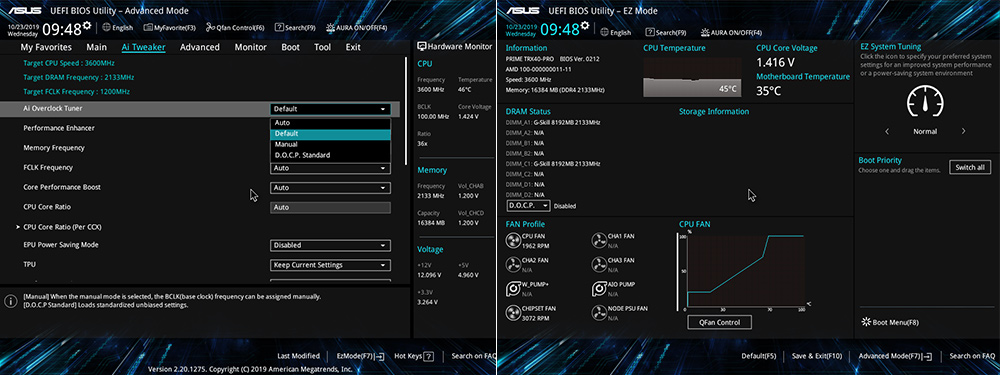This screenshot has width=1000, height=375.
Task: Click the QFan Control button
Action: point(719,323)
